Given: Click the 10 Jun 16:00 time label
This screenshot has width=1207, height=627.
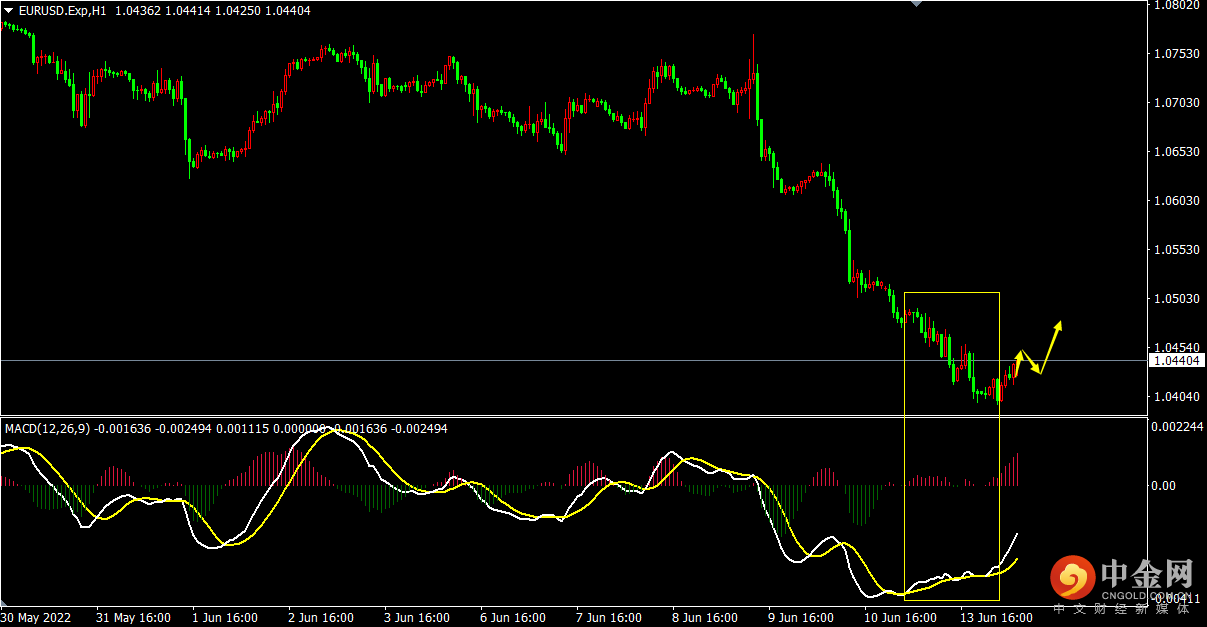Looking at the screenshot, I should (x=900, y=617).
